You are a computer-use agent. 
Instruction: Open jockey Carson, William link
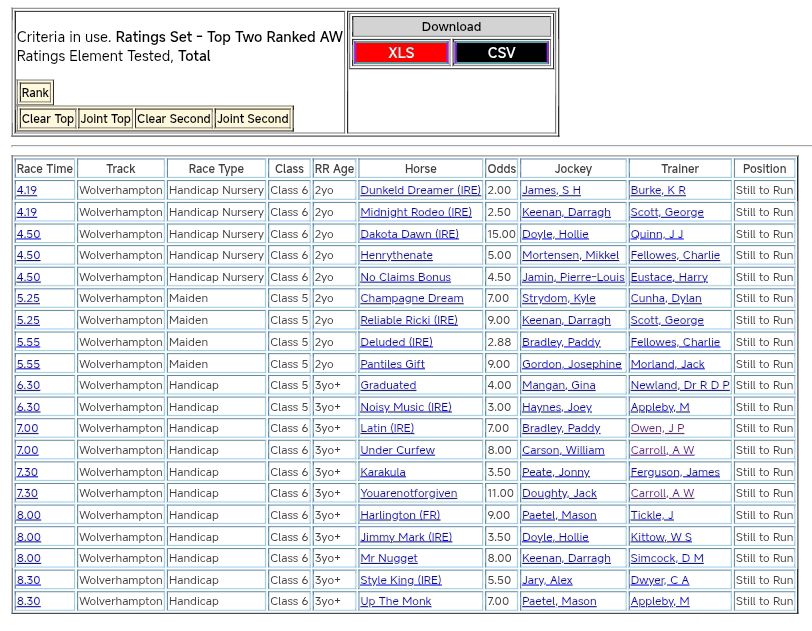563,450
